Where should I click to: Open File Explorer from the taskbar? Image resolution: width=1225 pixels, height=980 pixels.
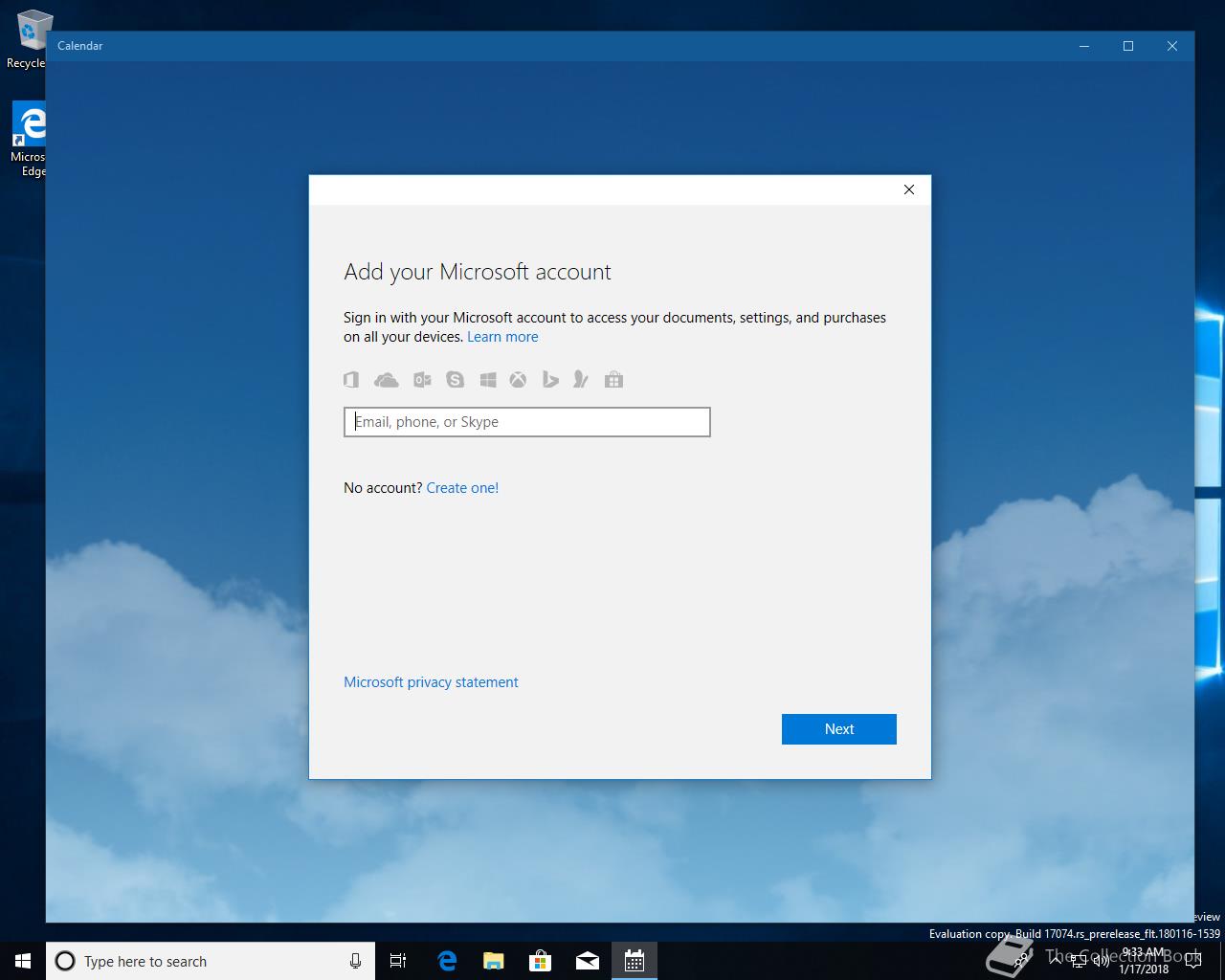(x=494, y=961)
